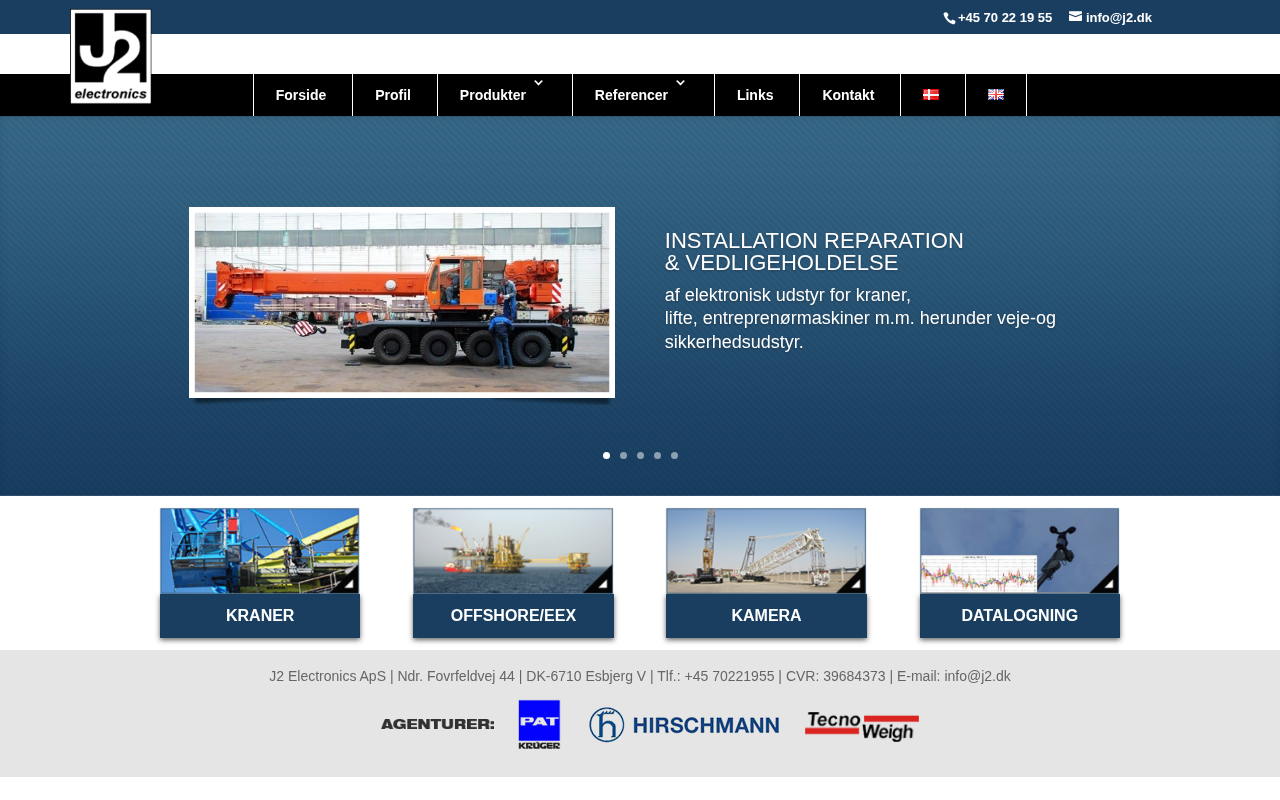This screenshot has height=800, width=1280.
Task: Open the Kontakt menu item
Action: [x=848, y=95]
